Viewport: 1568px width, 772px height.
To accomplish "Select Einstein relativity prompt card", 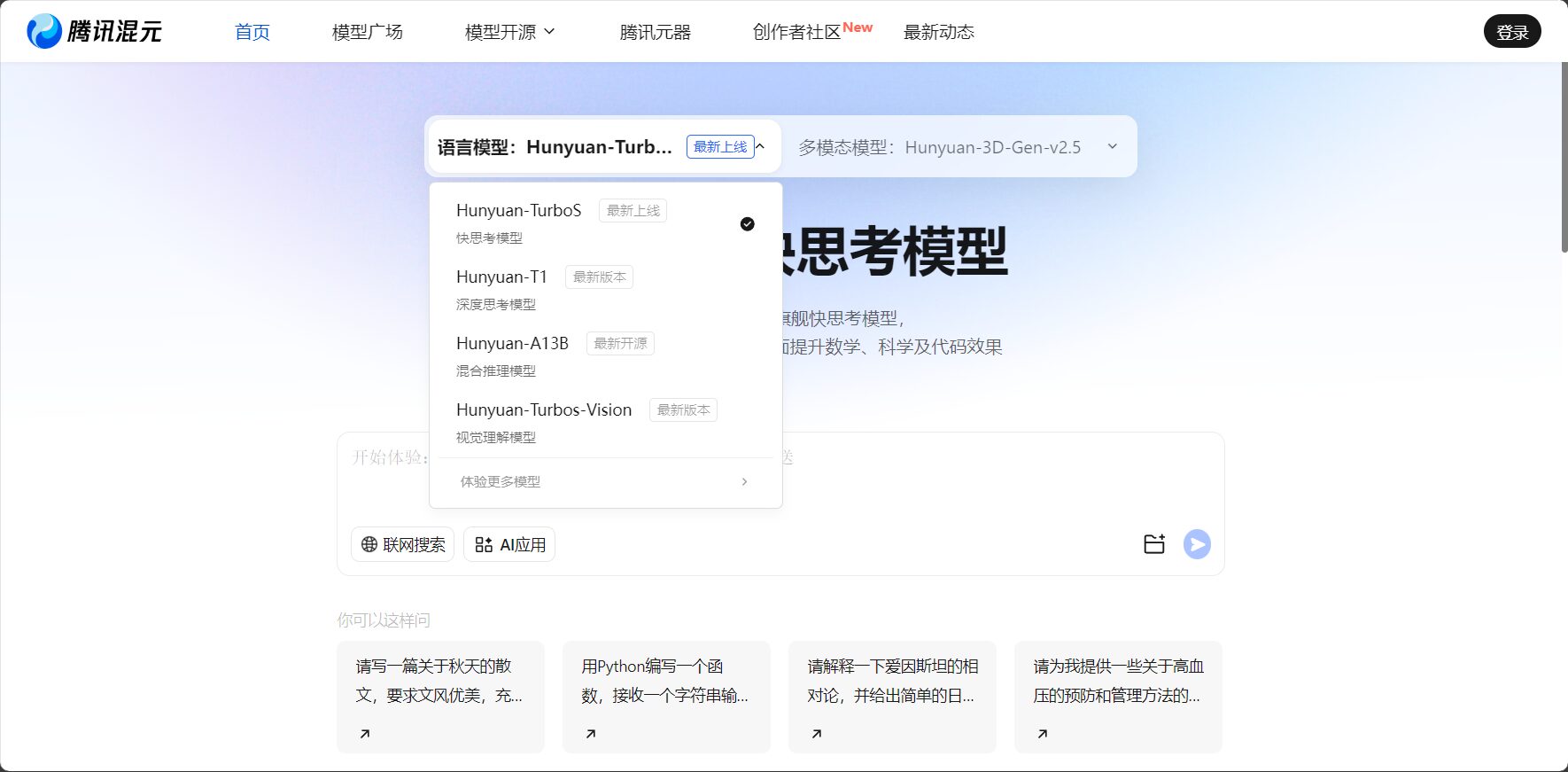I will click(x=892, y=697).
